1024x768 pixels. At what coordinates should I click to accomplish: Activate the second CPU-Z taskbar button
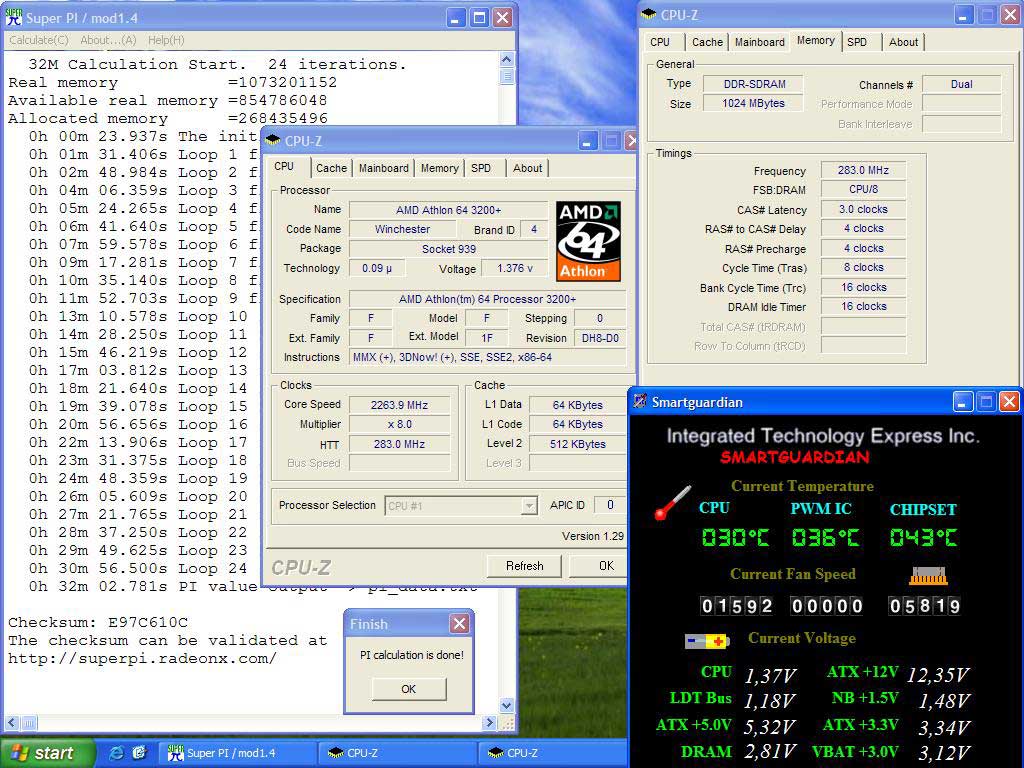click(x=552, y=753)
